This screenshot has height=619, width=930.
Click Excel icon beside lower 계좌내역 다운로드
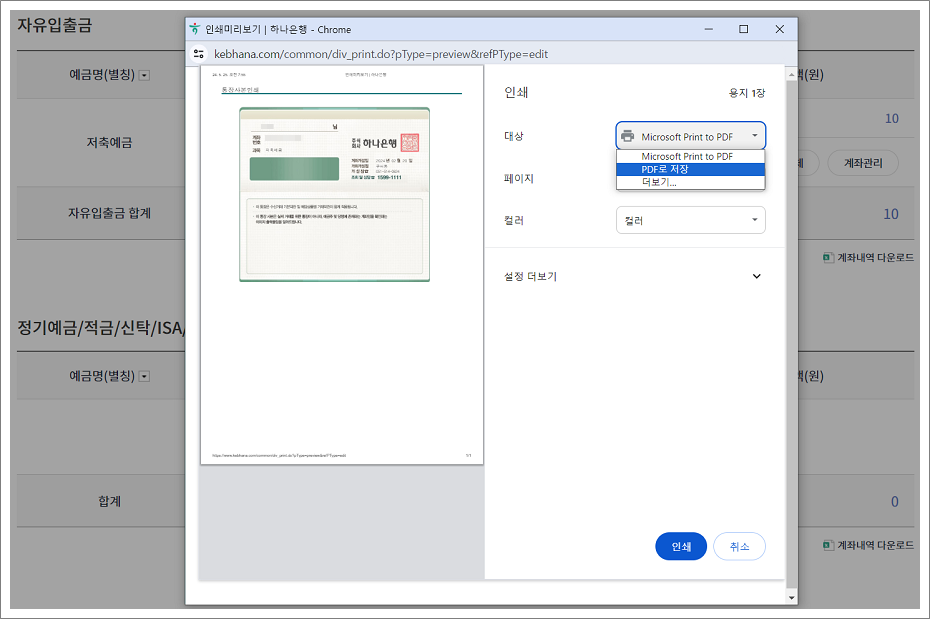pyautogui.click(x=828, y=545)
